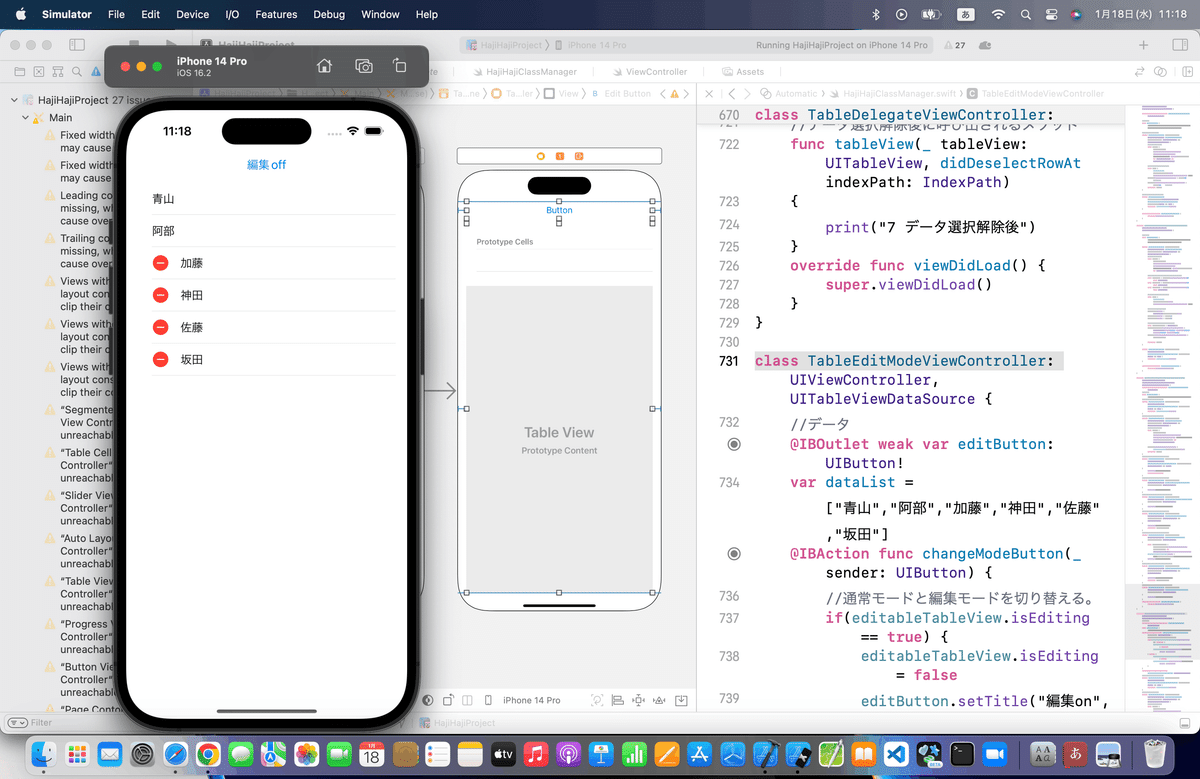The height and width of the screenshot is (779, 1200).
Task: Open the find navigator magnifier icon
Action: [x=77, y=72]
